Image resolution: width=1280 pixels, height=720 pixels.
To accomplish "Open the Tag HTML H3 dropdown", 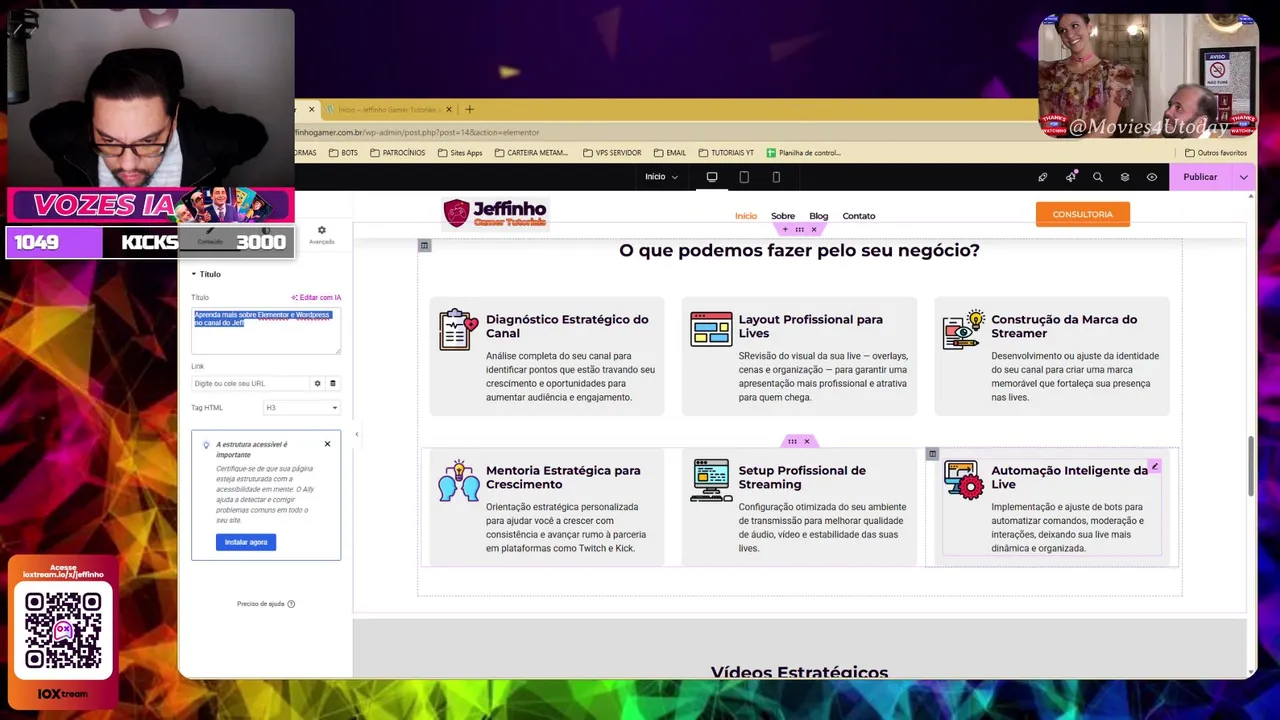I will point(301,407).
